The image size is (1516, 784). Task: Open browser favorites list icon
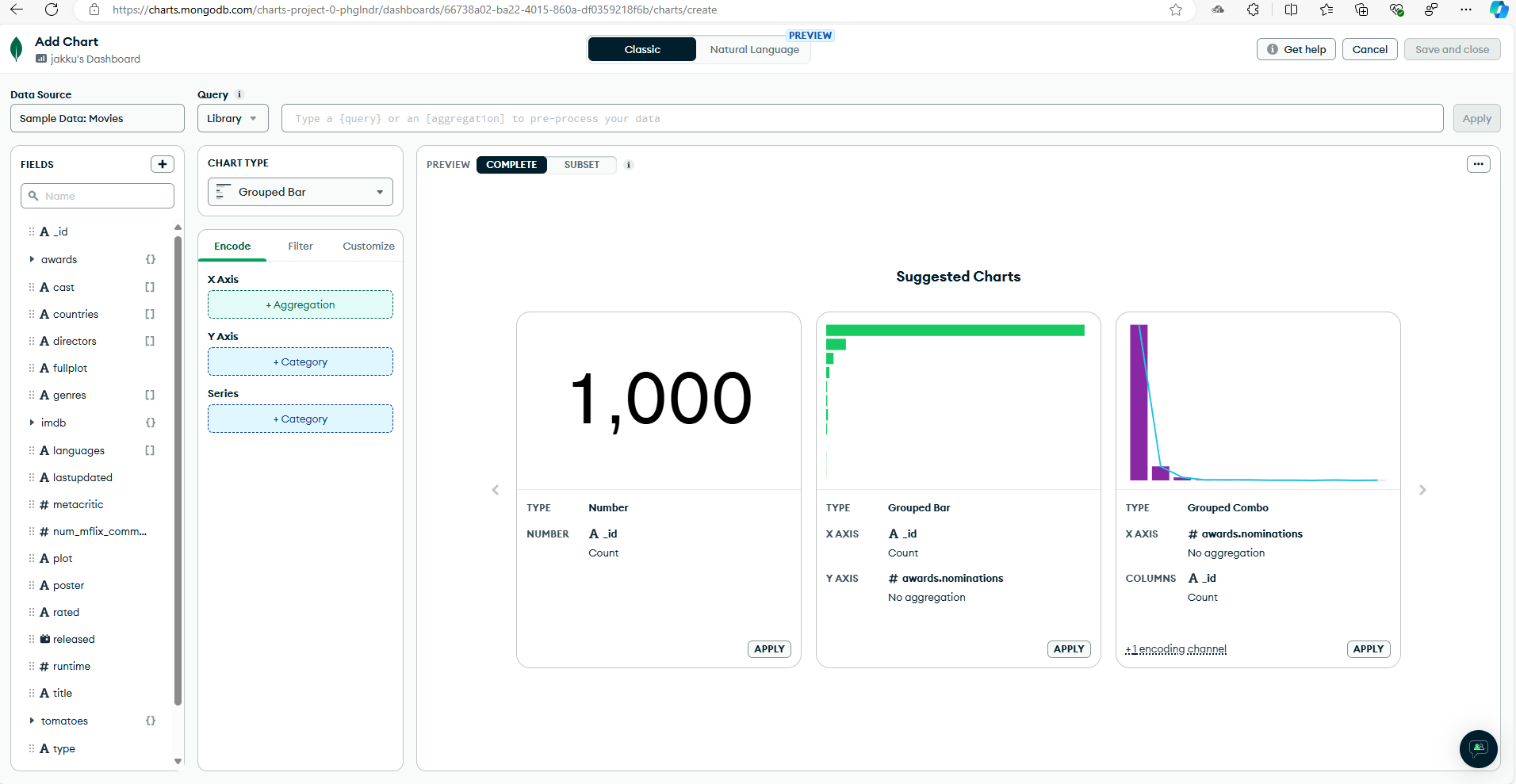1326,10
